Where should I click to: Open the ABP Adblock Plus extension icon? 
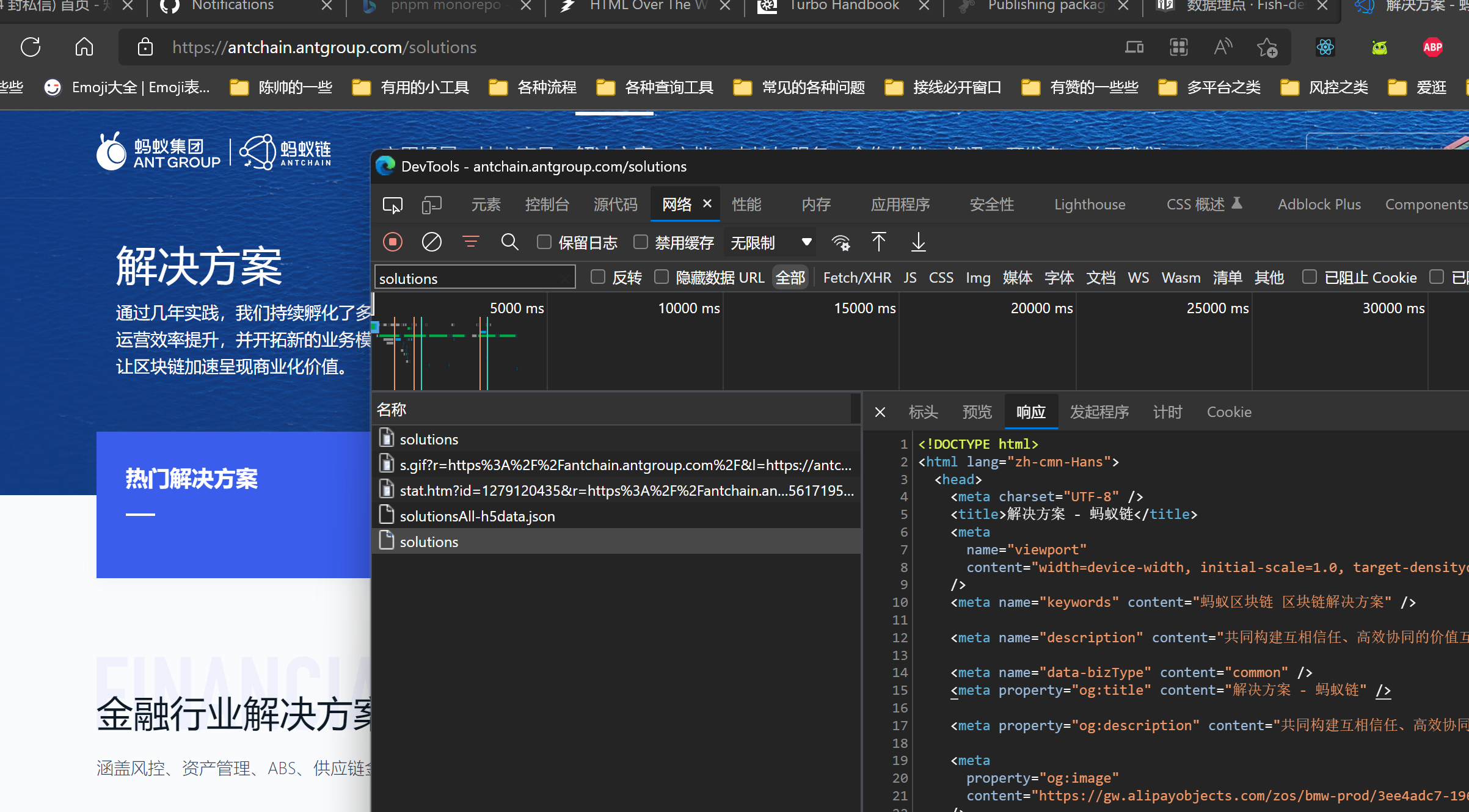pos(1433,47)
